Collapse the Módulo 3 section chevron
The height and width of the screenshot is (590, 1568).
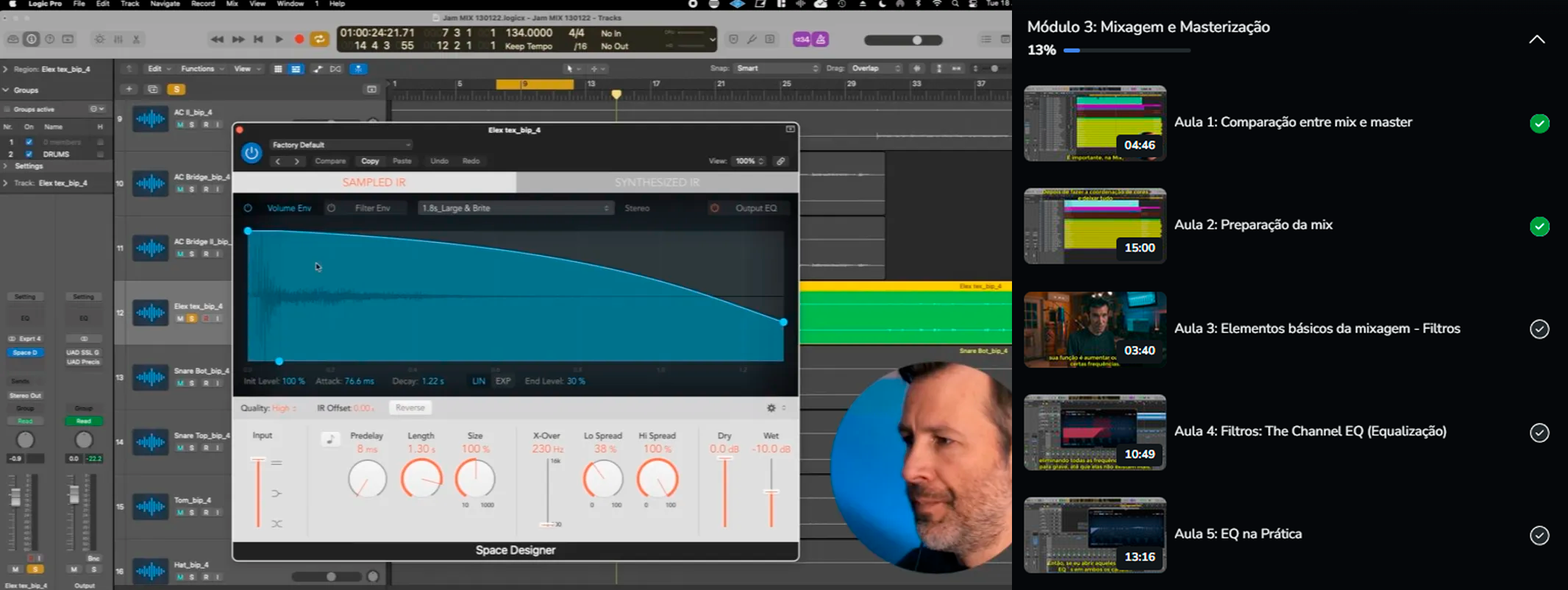(x=1536, y=40)
